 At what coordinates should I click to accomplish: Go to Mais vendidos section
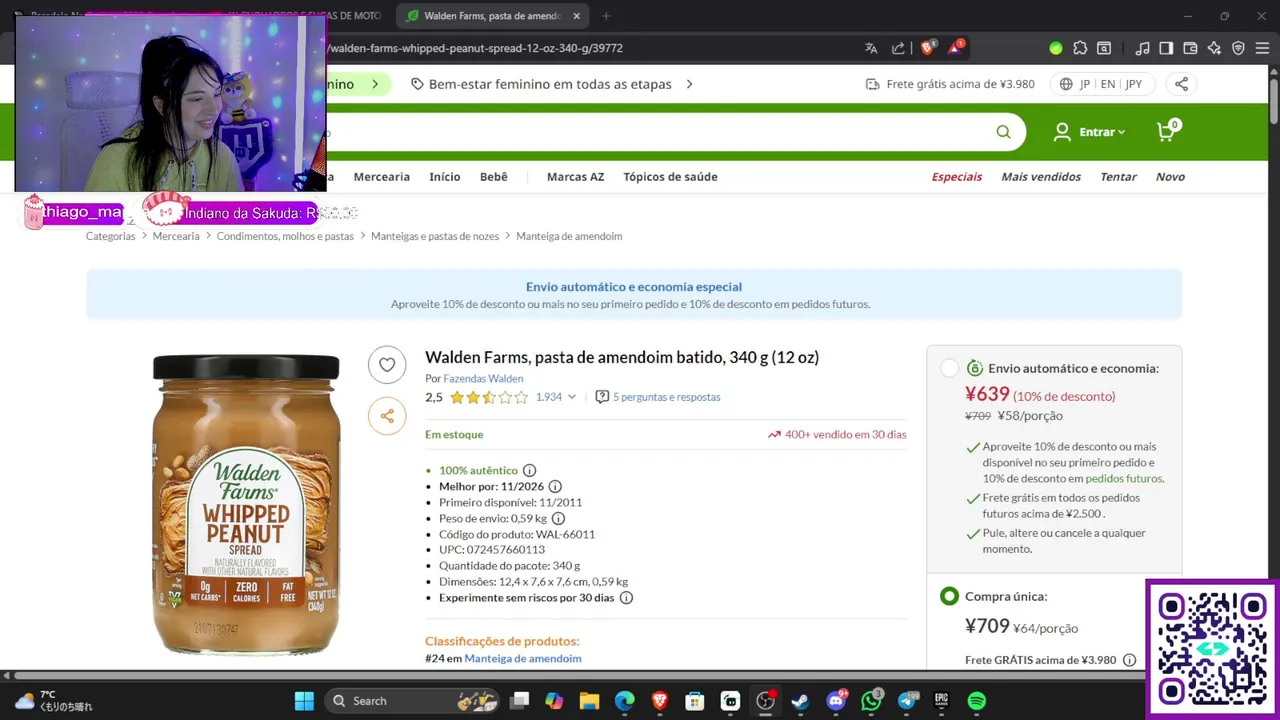[1041, 177]
